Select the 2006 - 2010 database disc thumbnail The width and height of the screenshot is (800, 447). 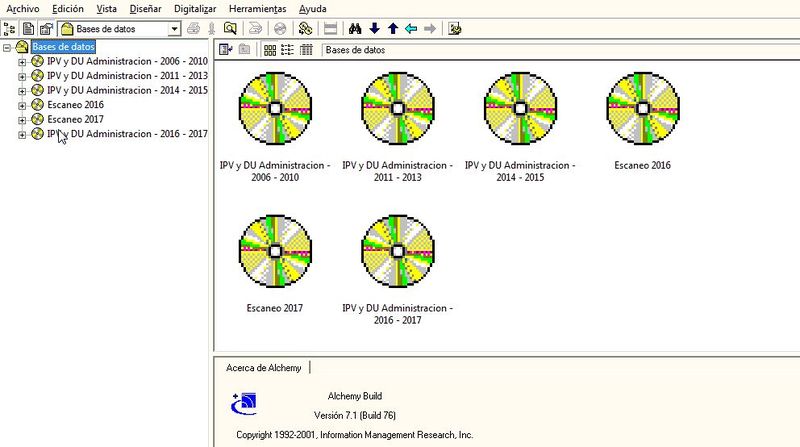click(x=275, y=108)
